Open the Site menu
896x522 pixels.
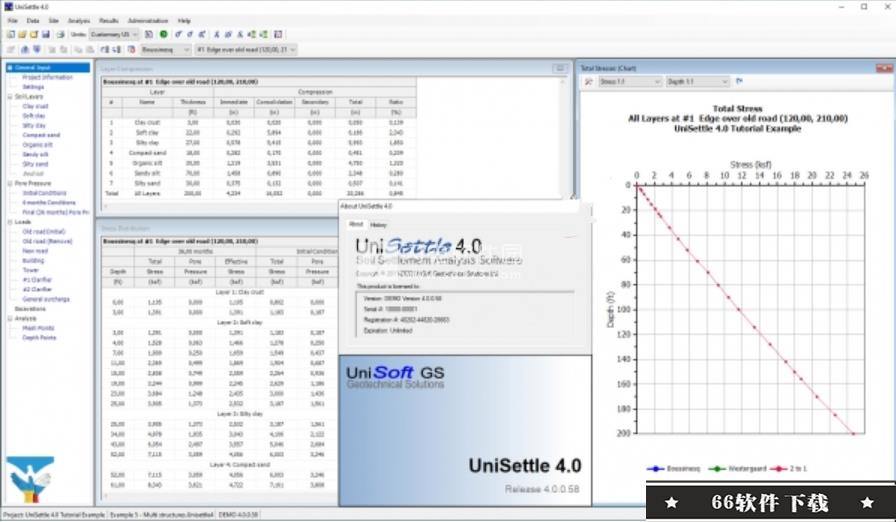54,21
